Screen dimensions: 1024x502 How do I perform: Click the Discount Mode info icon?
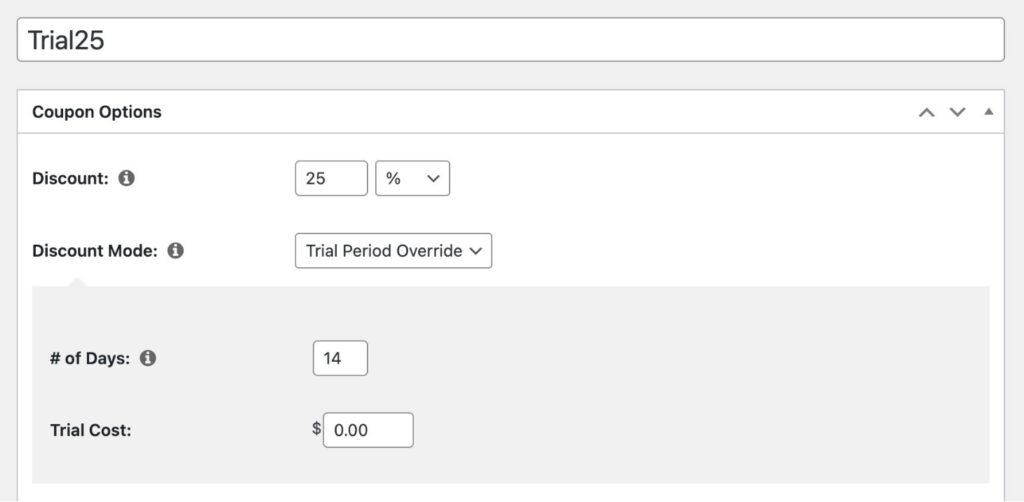[176, 251]
